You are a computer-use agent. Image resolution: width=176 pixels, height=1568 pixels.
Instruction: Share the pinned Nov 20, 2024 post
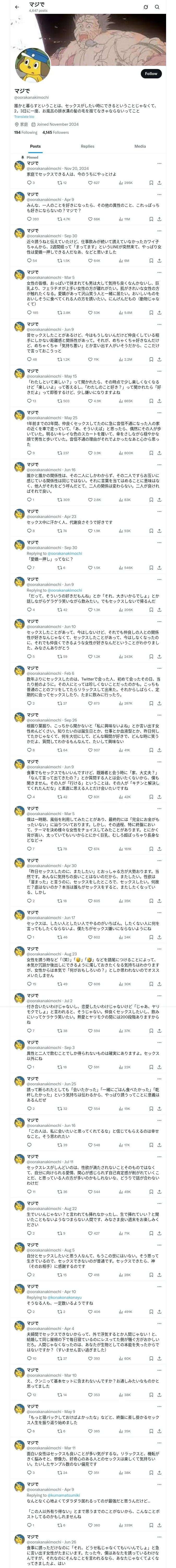(160, 183)
